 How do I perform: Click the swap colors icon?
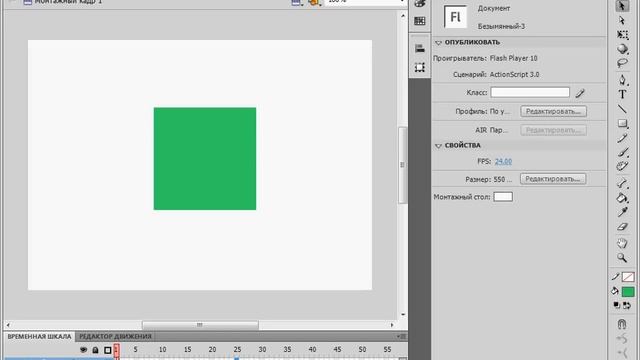627,305
